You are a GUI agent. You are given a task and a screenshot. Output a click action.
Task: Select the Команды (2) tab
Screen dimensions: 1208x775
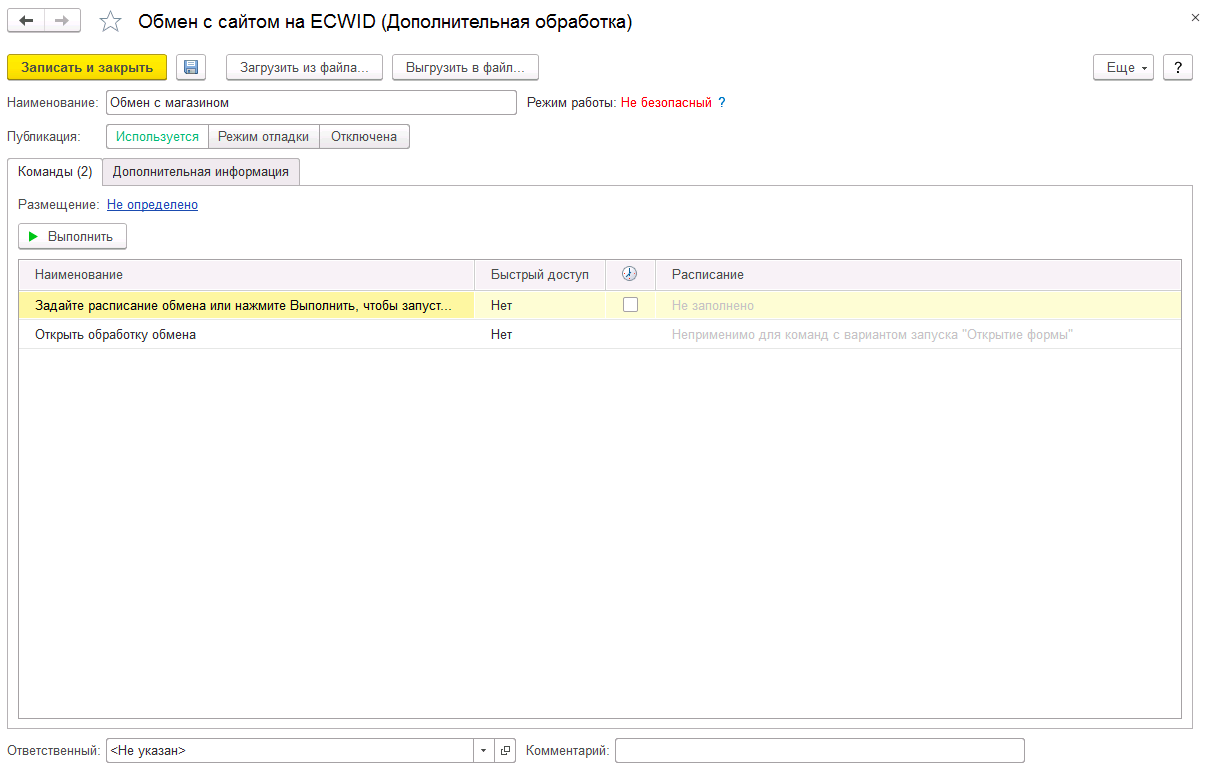(55, 171)
